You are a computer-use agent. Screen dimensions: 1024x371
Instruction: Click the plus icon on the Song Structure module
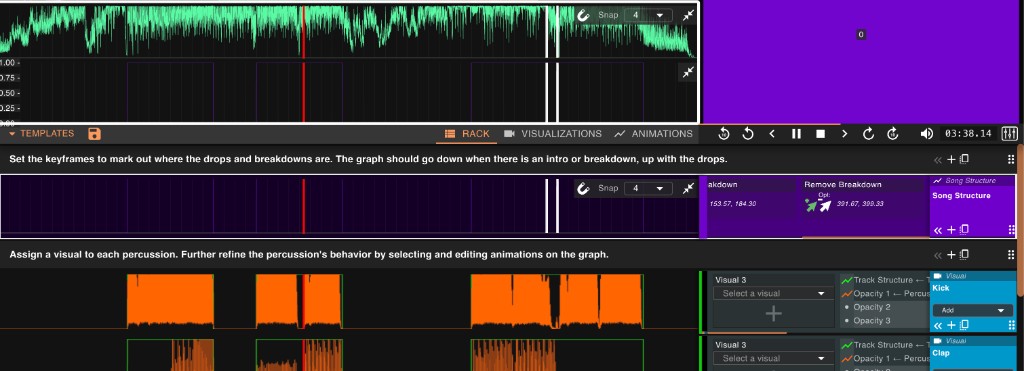952,230
